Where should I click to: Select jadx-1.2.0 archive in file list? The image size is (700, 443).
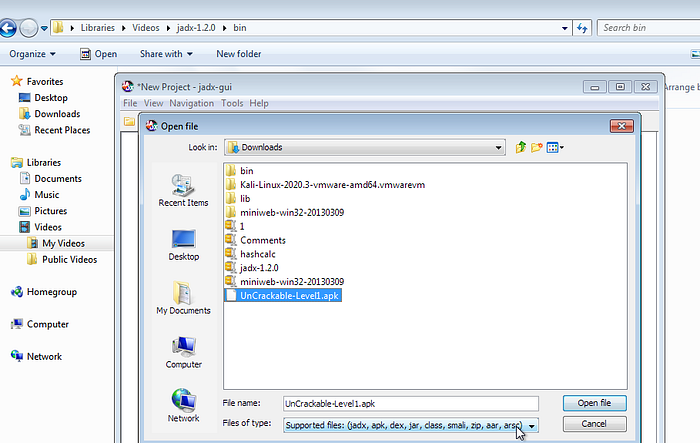click(x=252, y=267)
